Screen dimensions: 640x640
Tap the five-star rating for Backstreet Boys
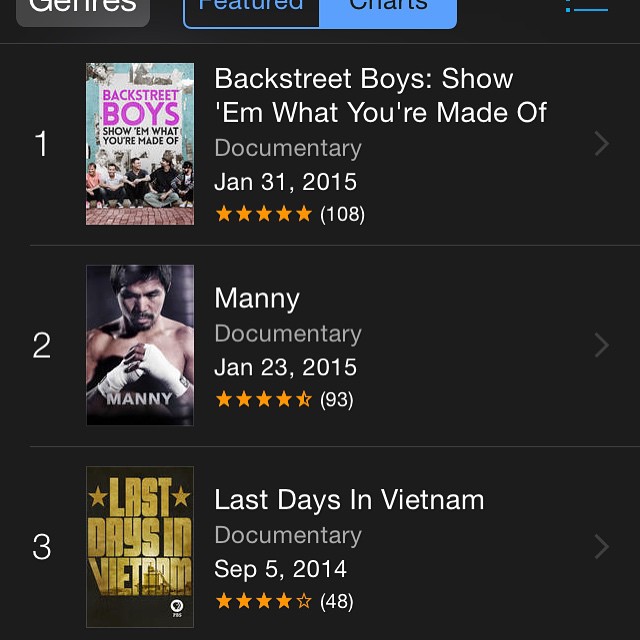coord(264,214)
